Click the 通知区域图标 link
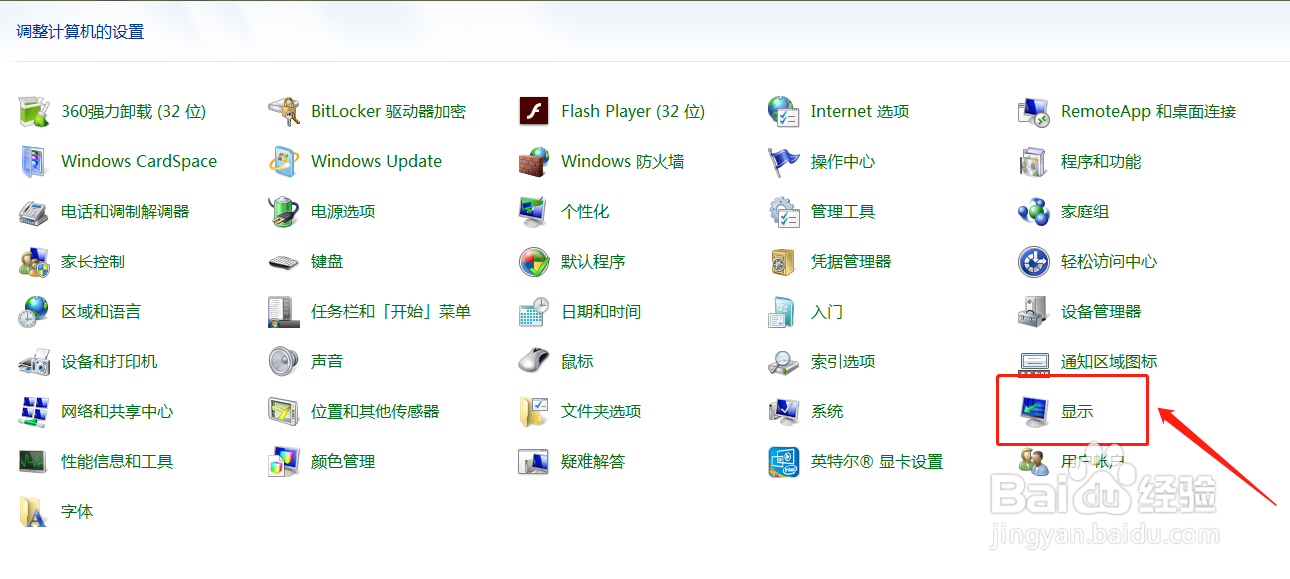The image size is (1290, 579). point(1109,362)
